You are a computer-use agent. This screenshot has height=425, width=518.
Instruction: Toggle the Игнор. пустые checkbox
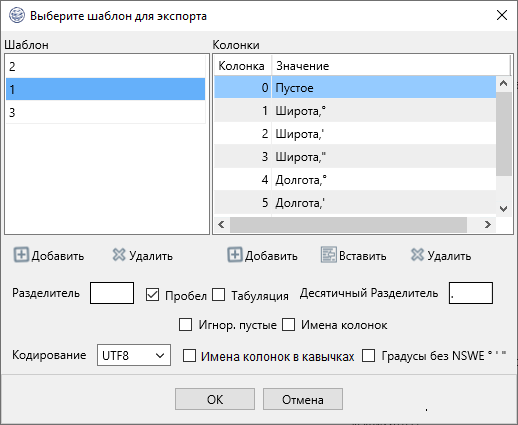point(185,324)
